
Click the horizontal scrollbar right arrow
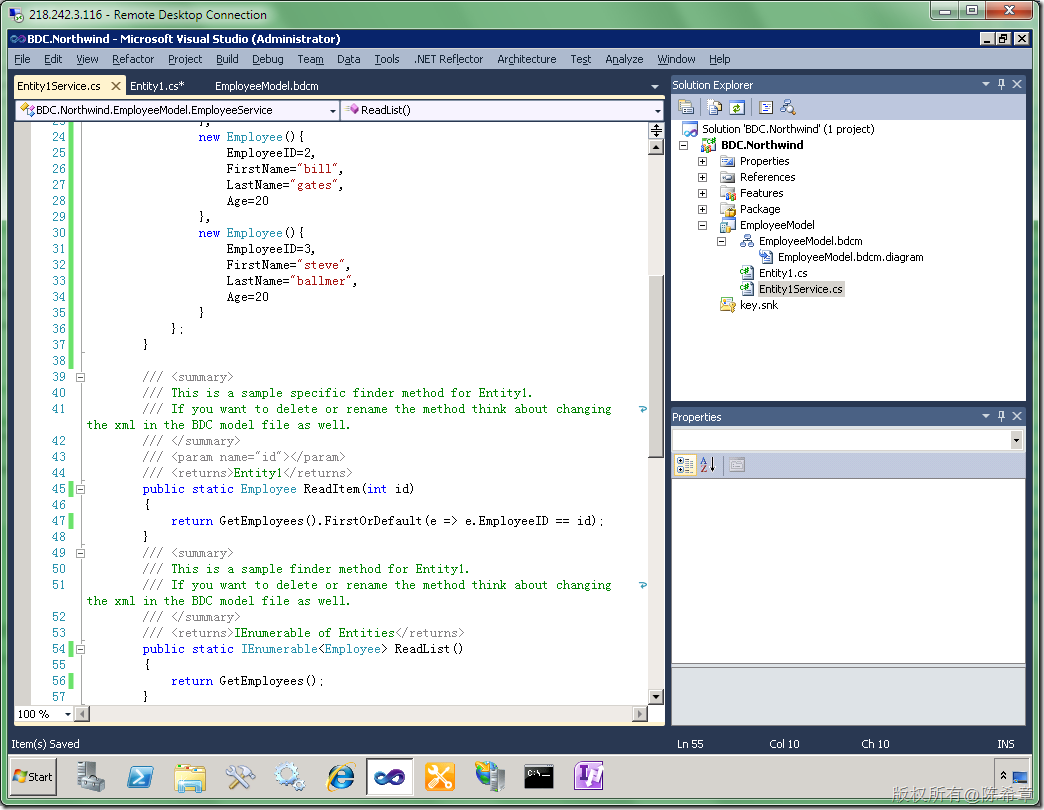point(639,713)
